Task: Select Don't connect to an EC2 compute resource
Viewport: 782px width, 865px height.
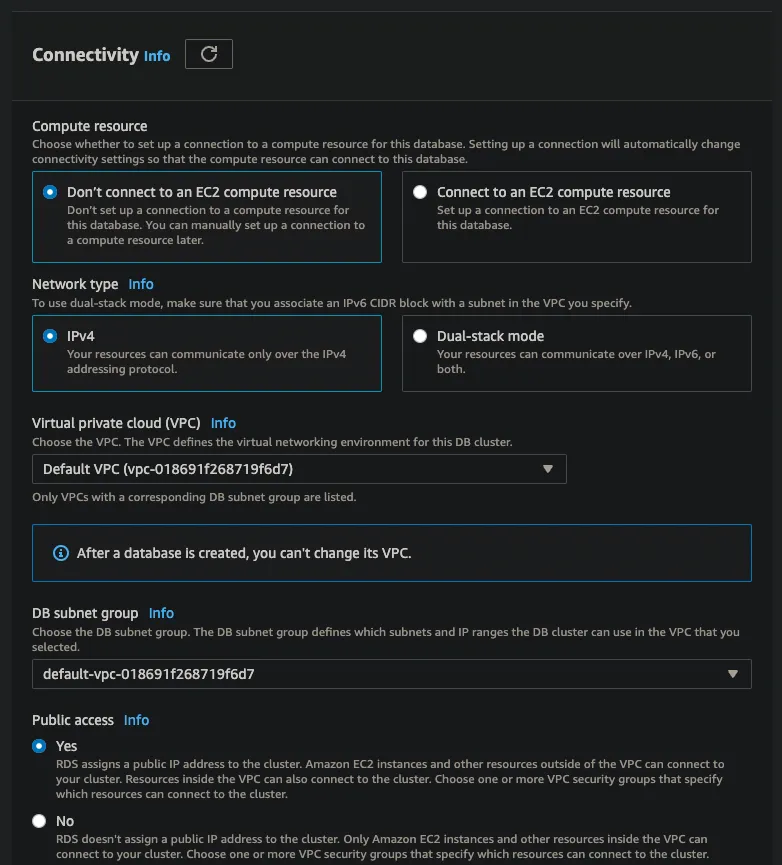Action: [50, 192]
